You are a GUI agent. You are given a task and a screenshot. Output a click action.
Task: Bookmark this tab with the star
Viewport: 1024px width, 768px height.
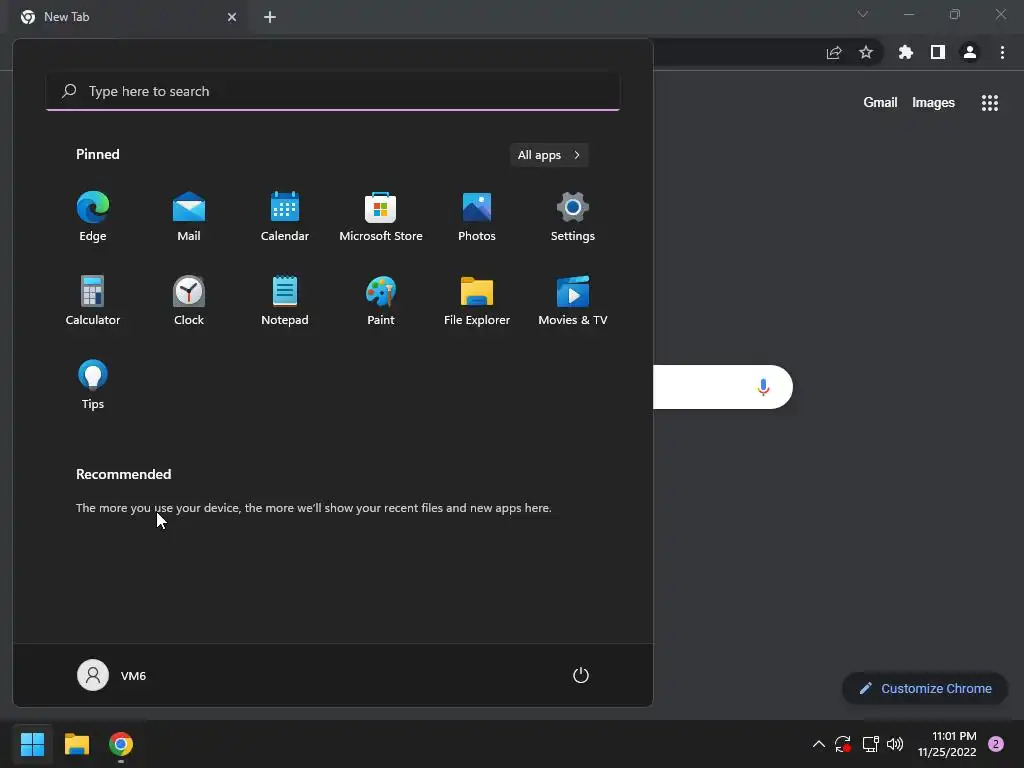pyautogui.click(x=866, y=52)
